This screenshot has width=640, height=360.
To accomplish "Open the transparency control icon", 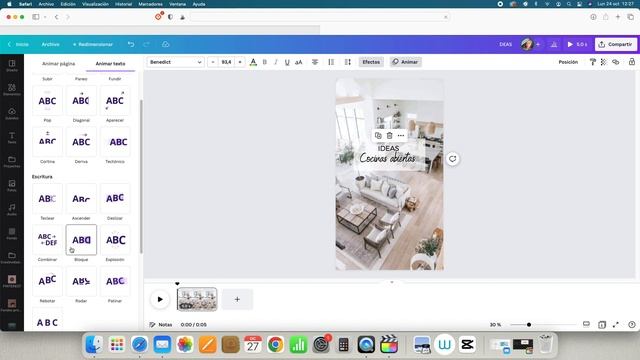I will point(604,62).
